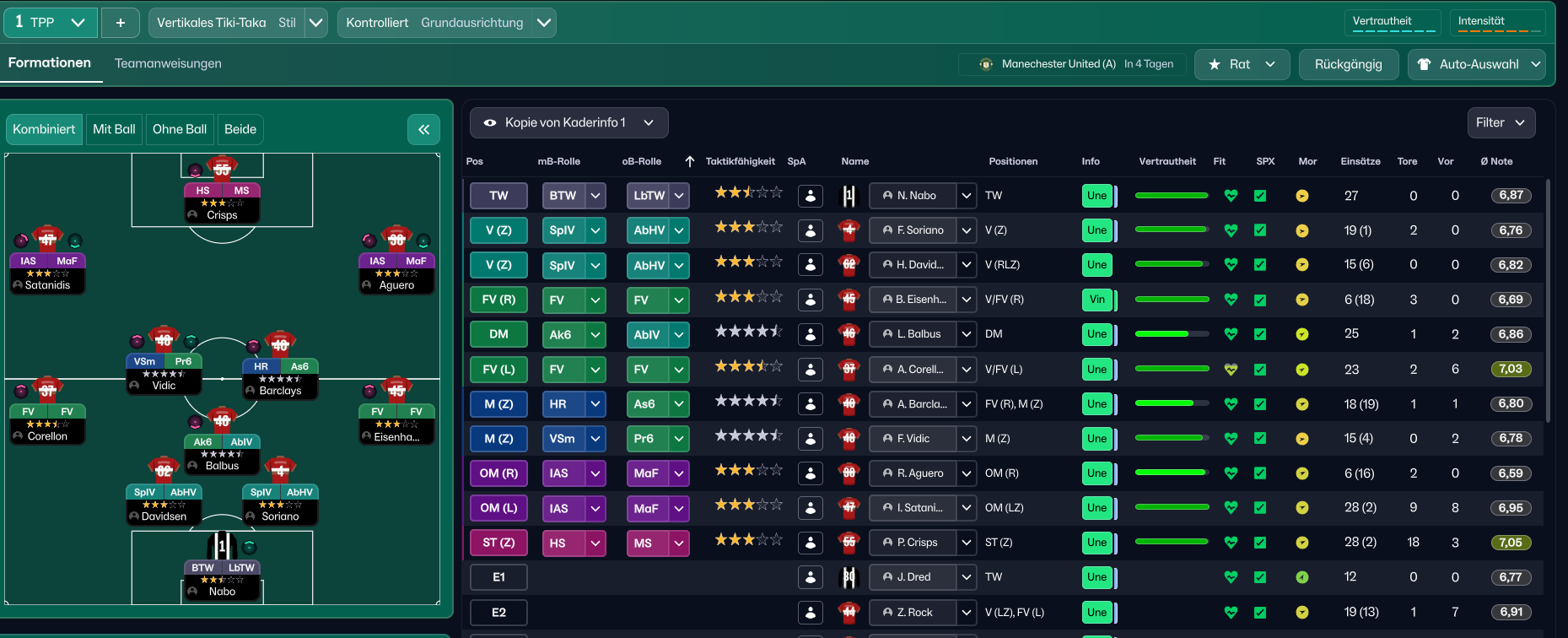Select the Beide view tab
This screenshot has height=638, width=1568.
coord(240,129)
